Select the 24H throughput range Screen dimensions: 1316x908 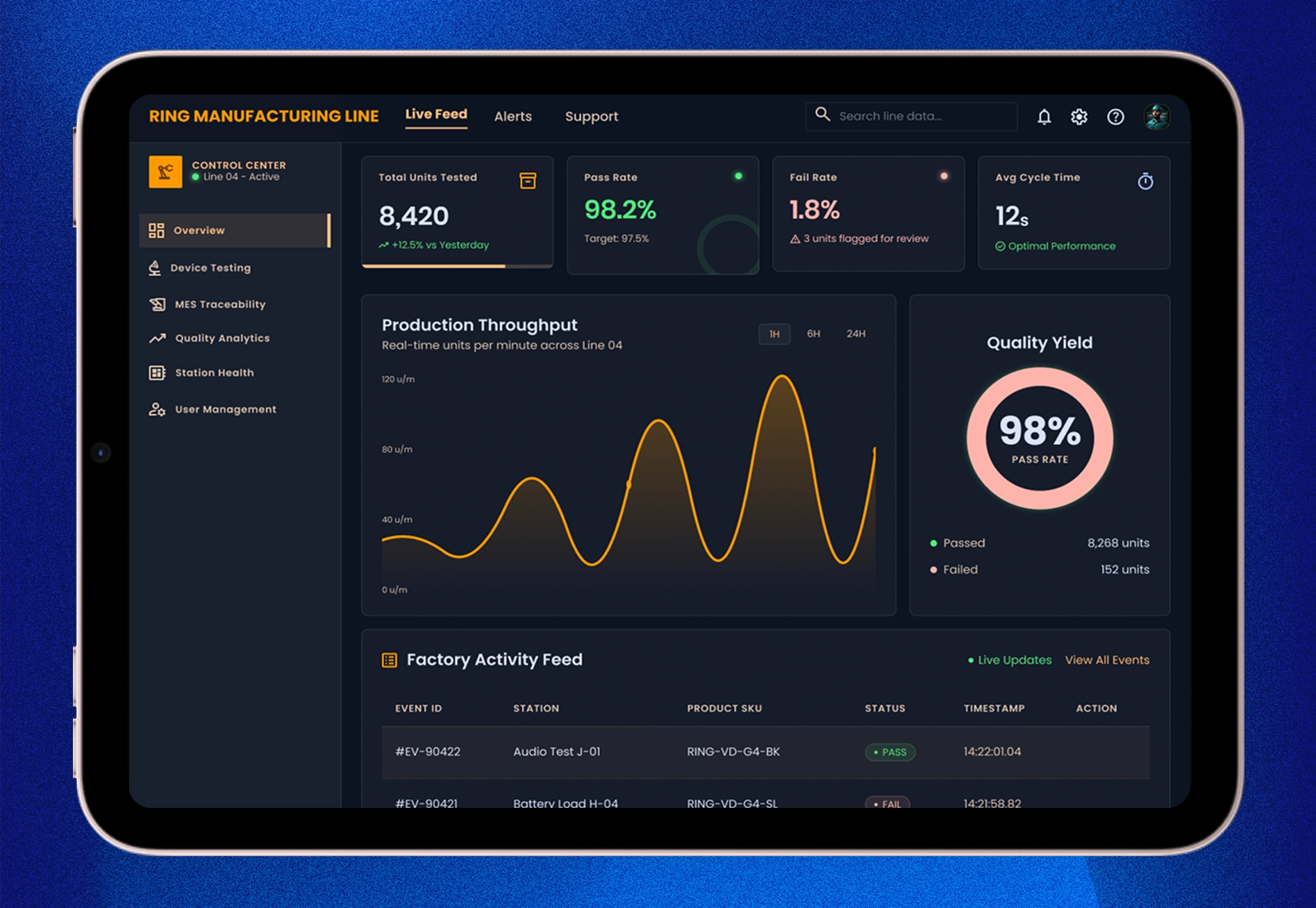pos(856,334)
